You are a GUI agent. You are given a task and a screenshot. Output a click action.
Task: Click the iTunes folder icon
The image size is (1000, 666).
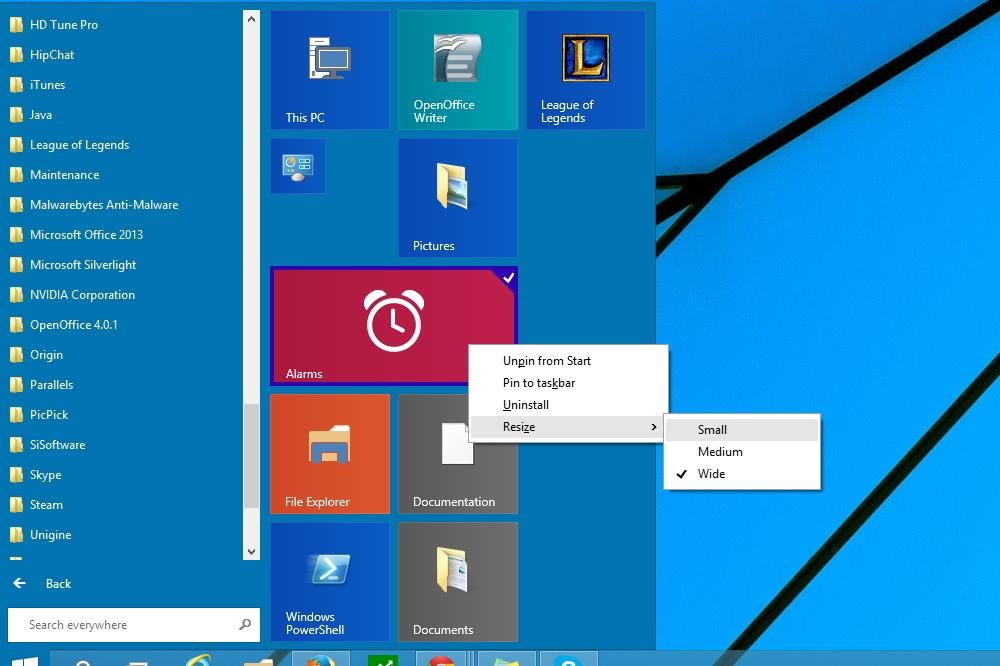point(16,85)
